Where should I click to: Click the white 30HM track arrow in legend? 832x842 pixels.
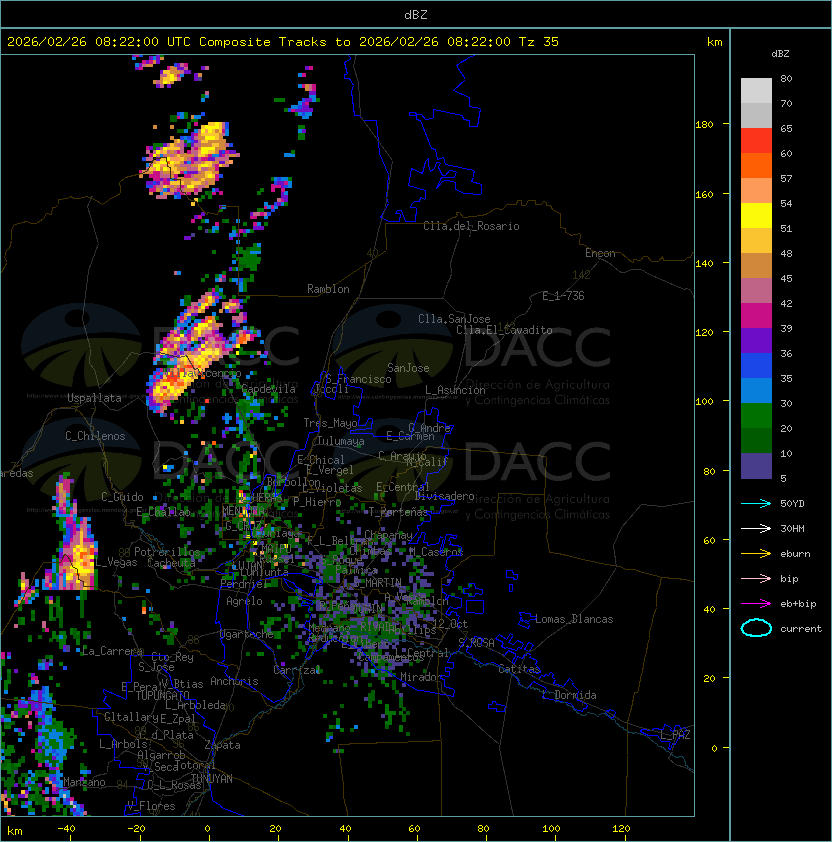(756, 528)
